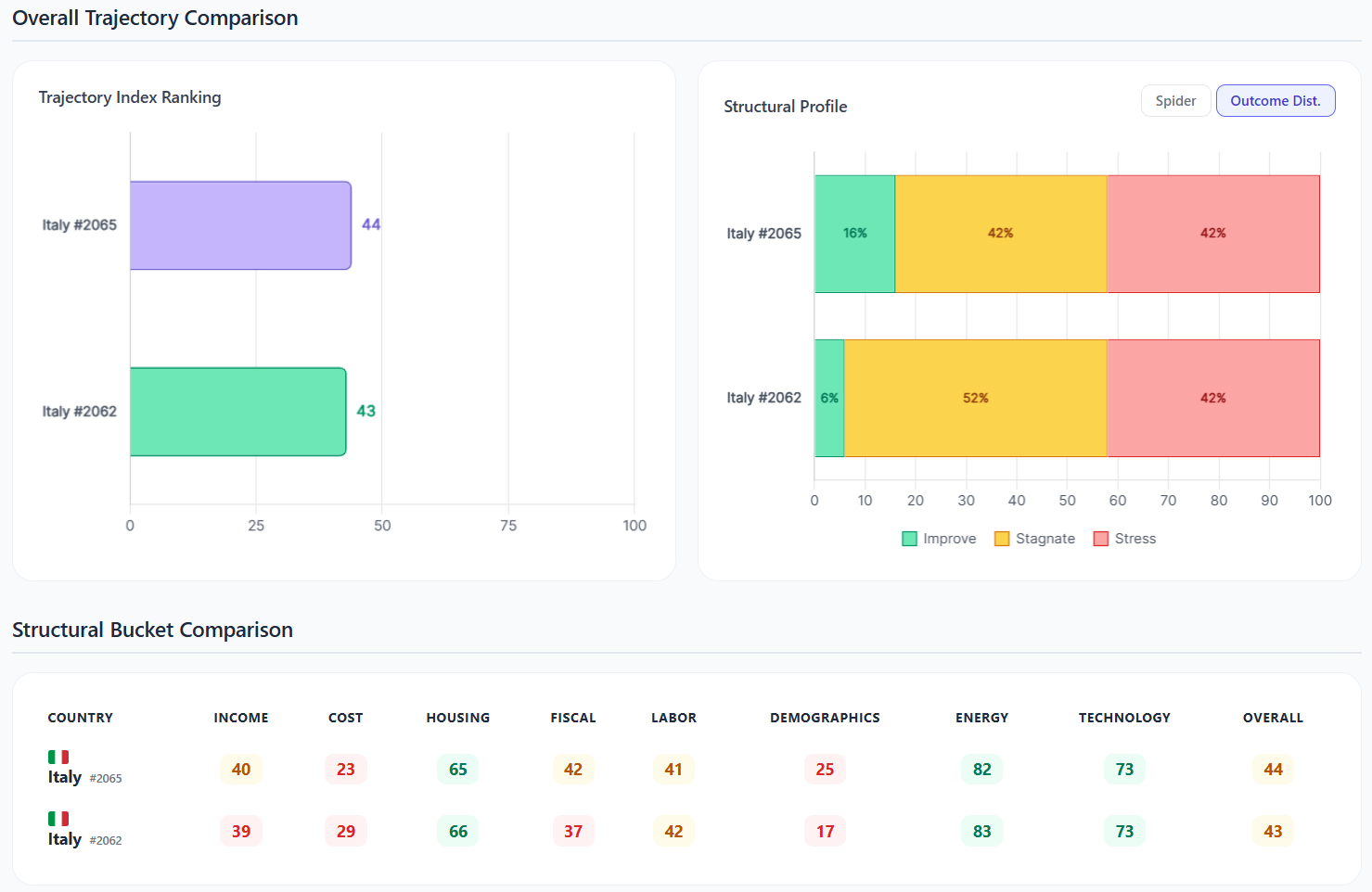Click the Italian flag icon for Italy #2062

(x=58, y=819)
